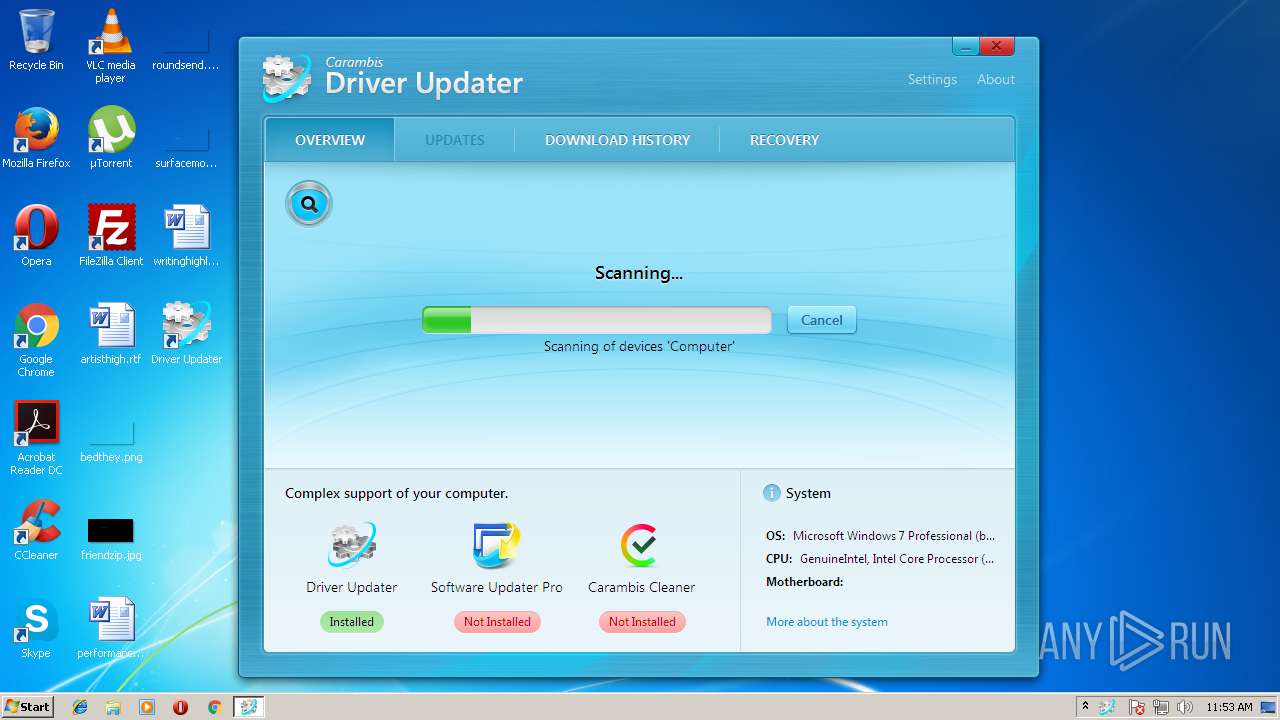Open the About menu link

996,79
